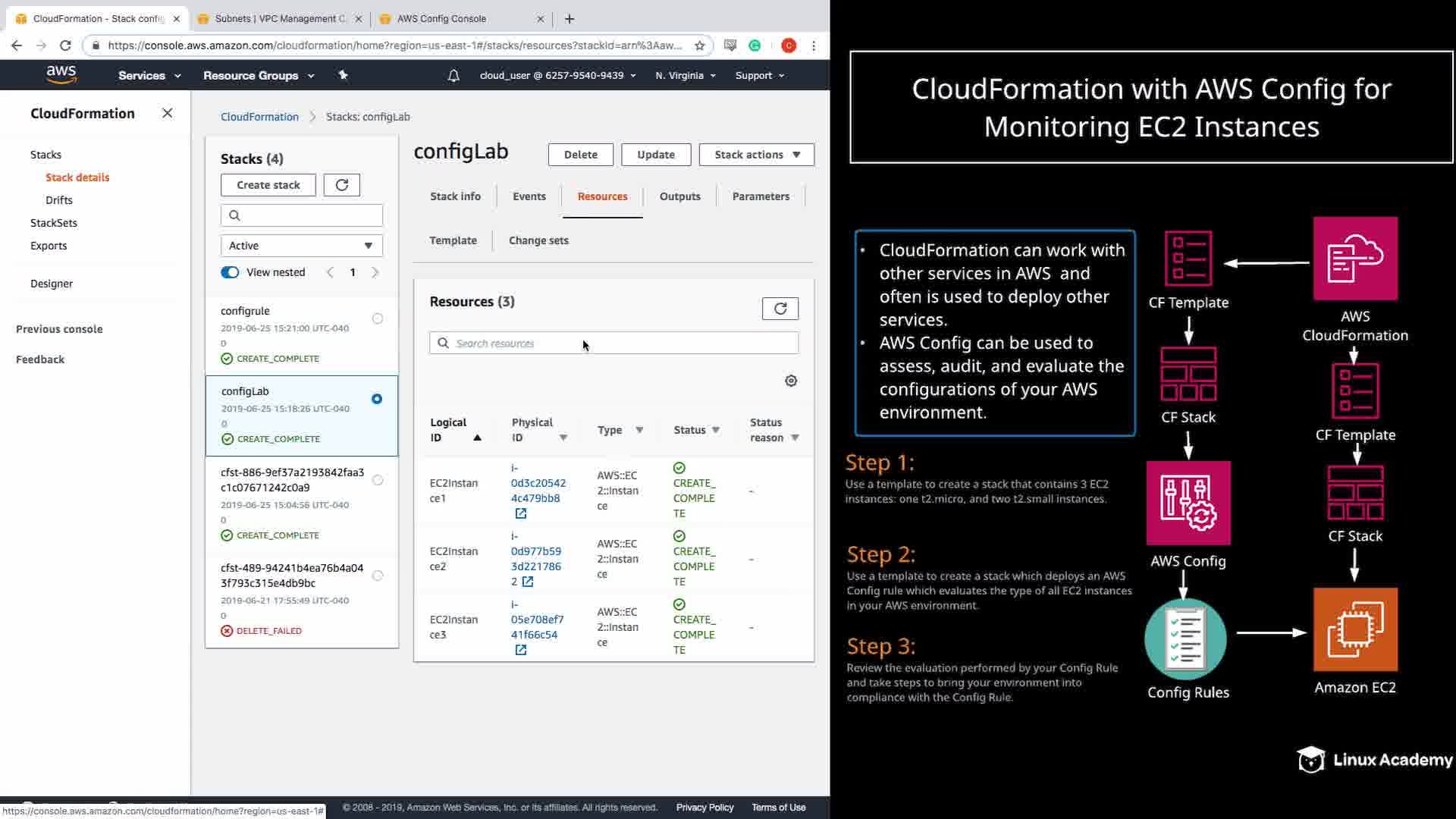
Task: Refresh the resources table
Action: pos(780,309)
